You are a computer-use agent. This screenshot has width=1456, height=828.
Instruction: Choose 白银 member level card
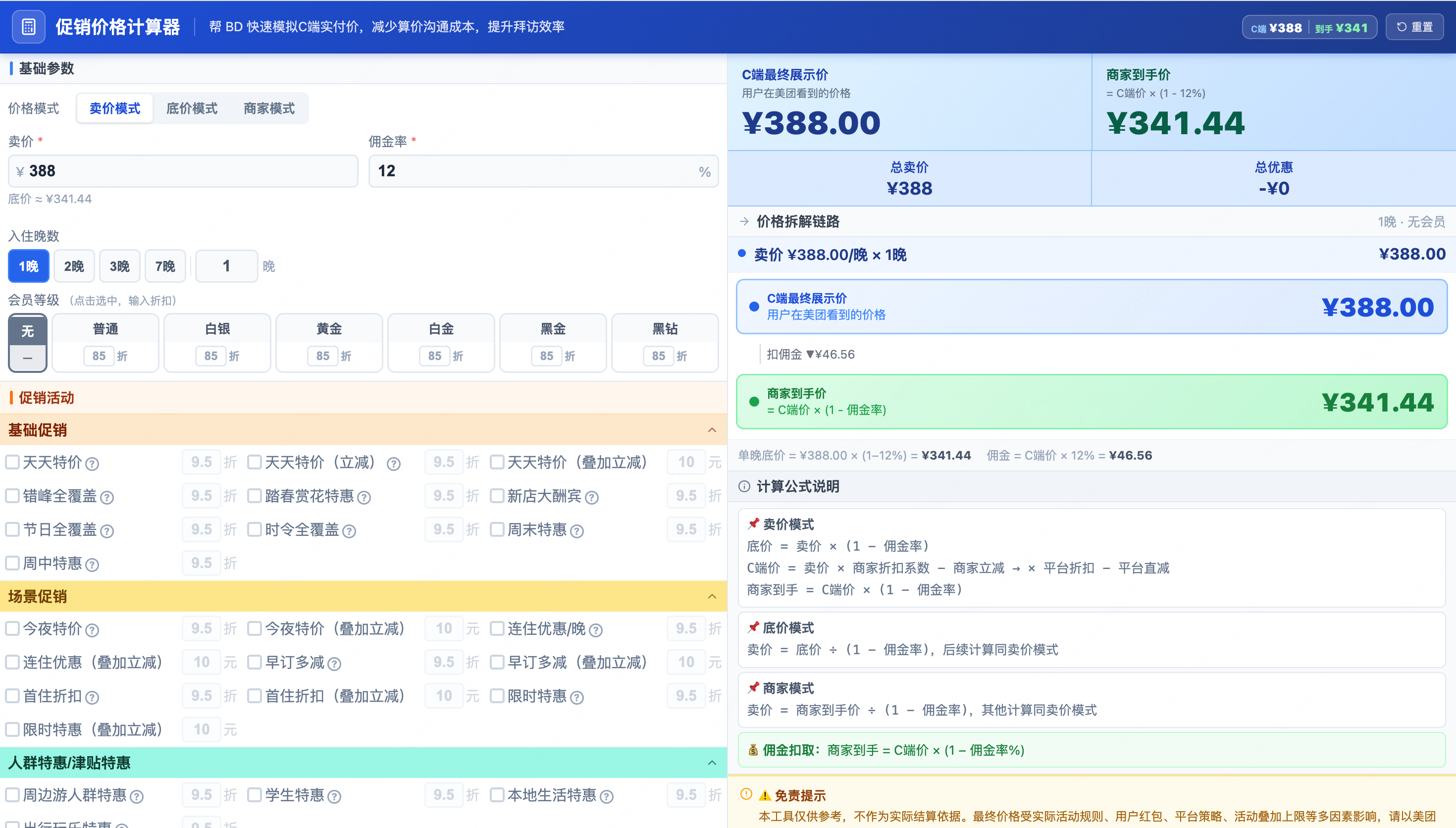point(217,343)
